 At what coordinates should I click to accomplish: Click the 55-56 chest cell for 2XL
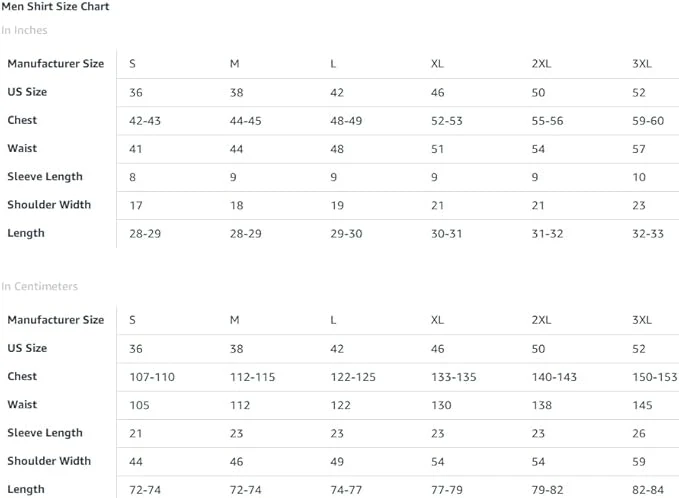coord(547,120)
